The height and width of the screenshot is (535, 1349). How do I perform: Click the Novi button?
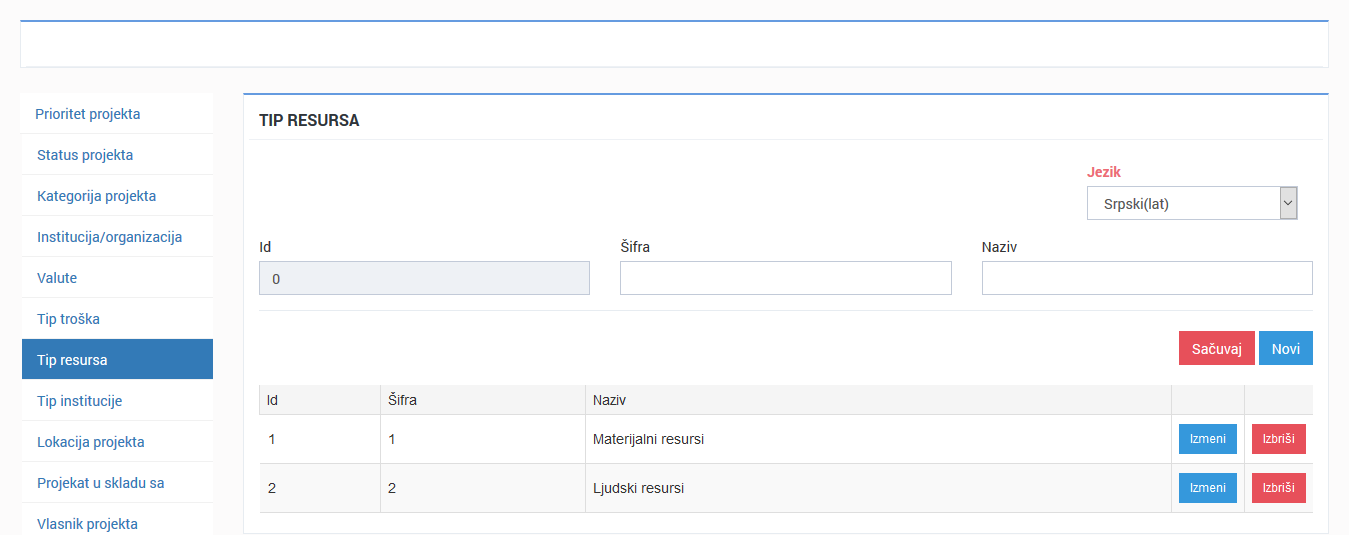(1285, 348)
